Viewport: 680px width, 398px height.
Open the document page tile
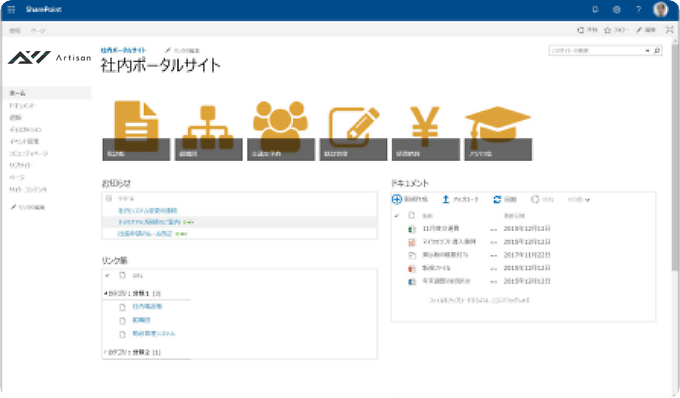pyautogui.click(x=136, y=130)
